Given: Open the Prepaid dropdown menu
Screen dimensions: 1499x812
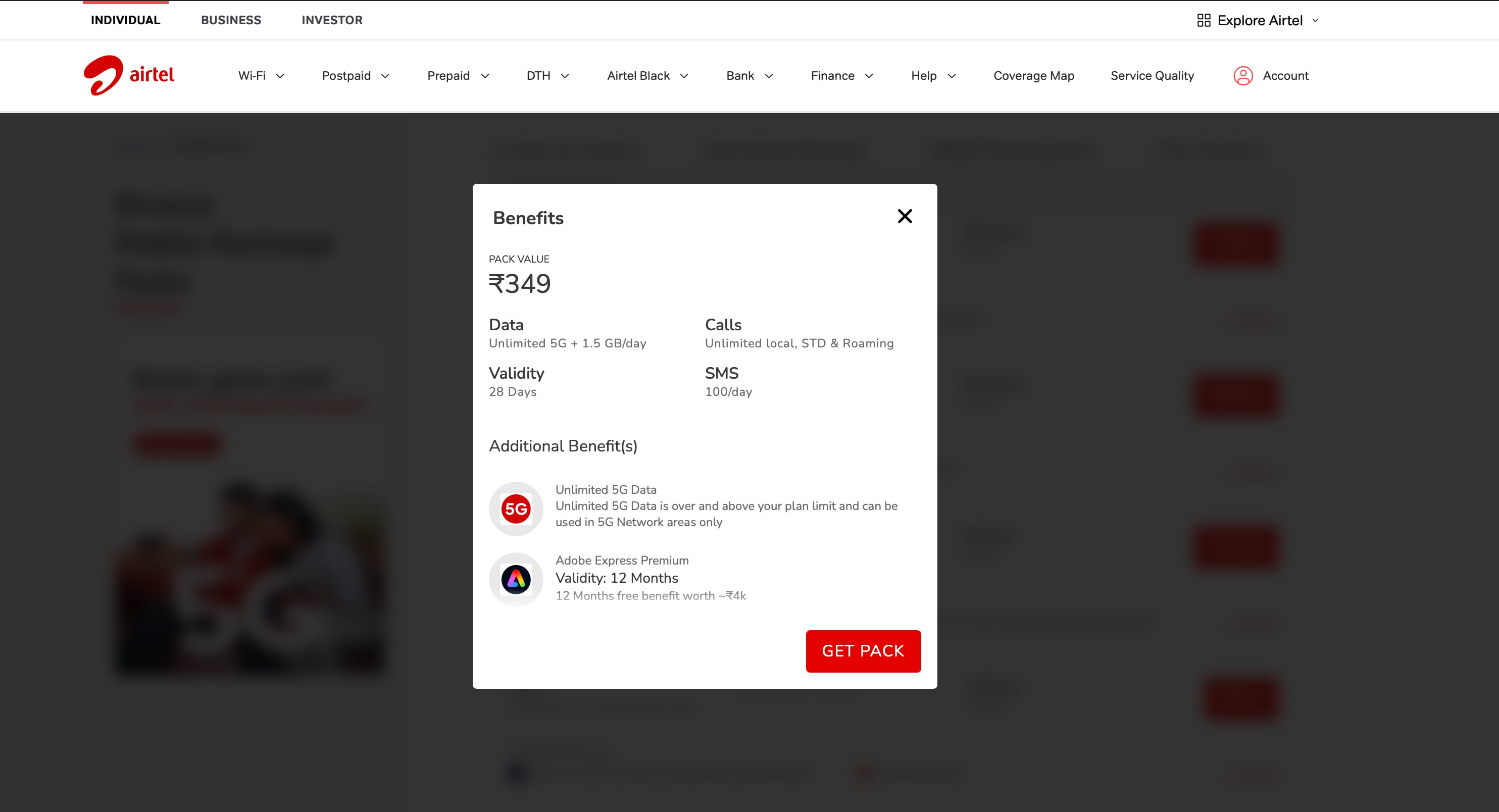Looking at the screenshot, I should pyautogui.click(x=459, y=76).
